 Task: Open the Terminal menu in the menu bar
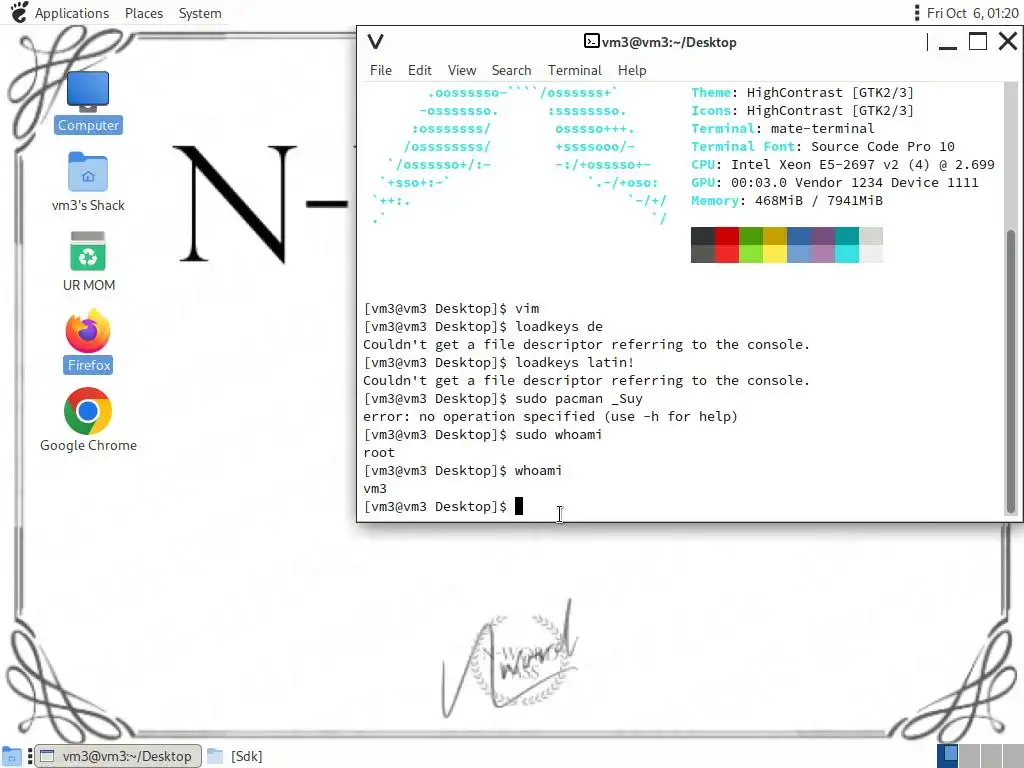click(x=575, y=70)
